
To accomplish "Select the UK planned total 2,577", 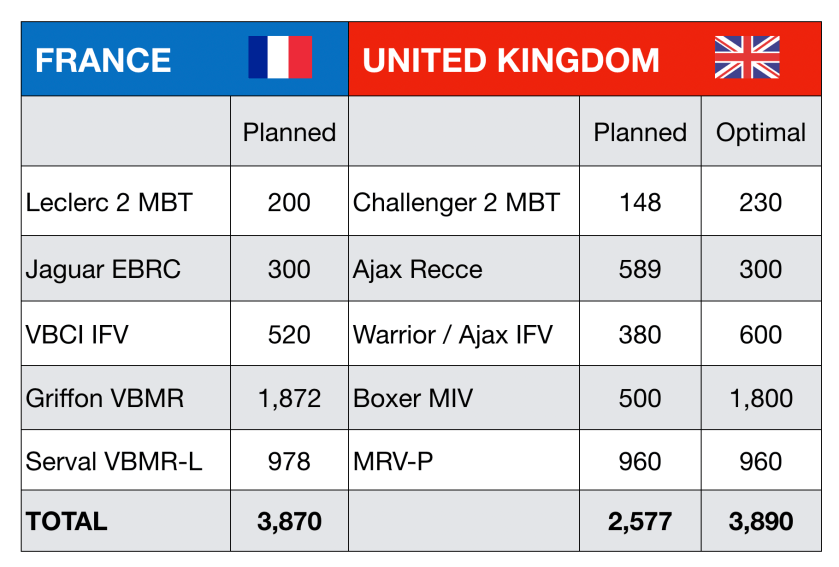I will [x=640, y=521].
